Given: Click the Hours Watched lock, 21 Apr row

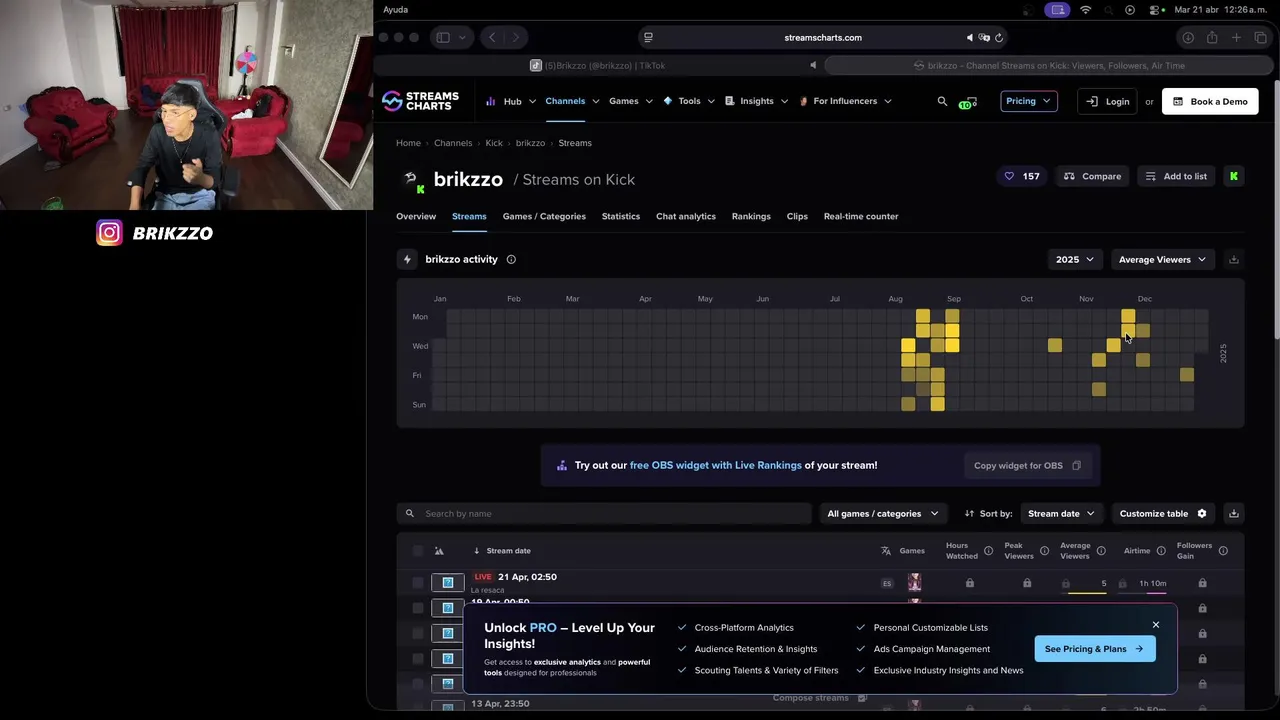Looking at the screenshot, I should click(970, 583).
